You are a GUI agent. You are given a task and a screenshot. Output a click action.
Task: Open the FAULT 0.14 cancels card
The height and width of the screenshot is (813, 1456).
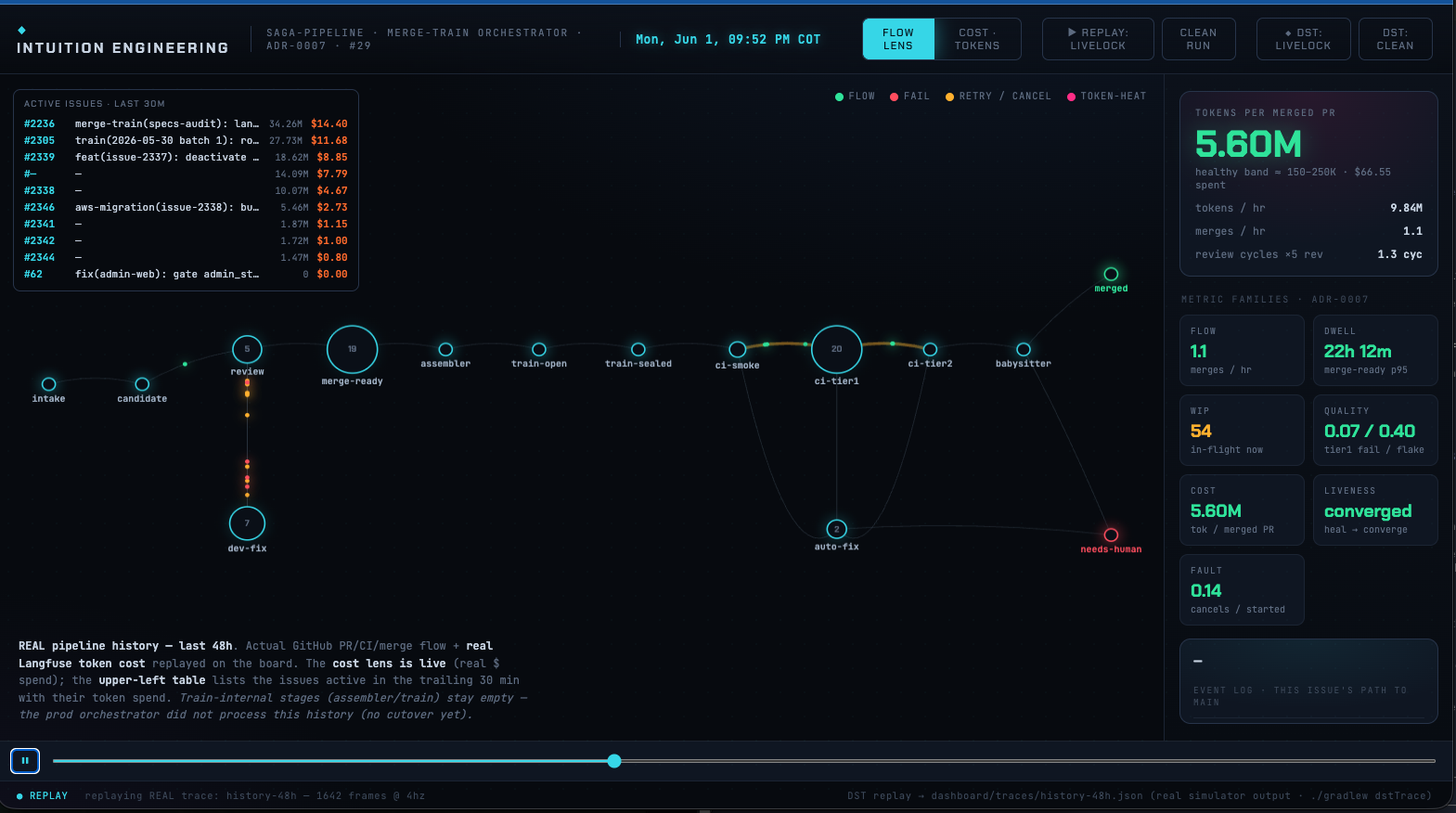pos(1243,590)
